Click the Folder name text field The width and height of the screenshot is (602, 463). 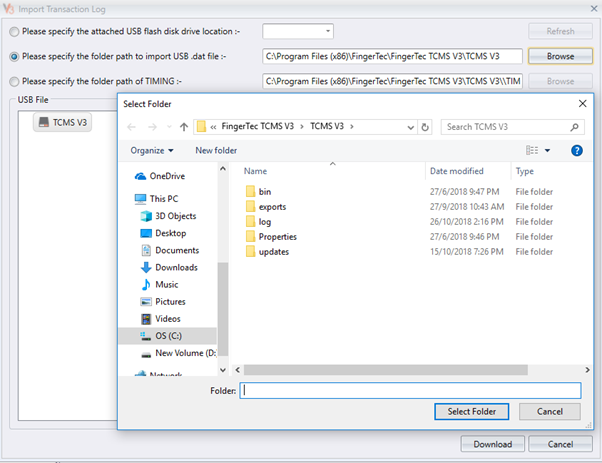(410, 390)
